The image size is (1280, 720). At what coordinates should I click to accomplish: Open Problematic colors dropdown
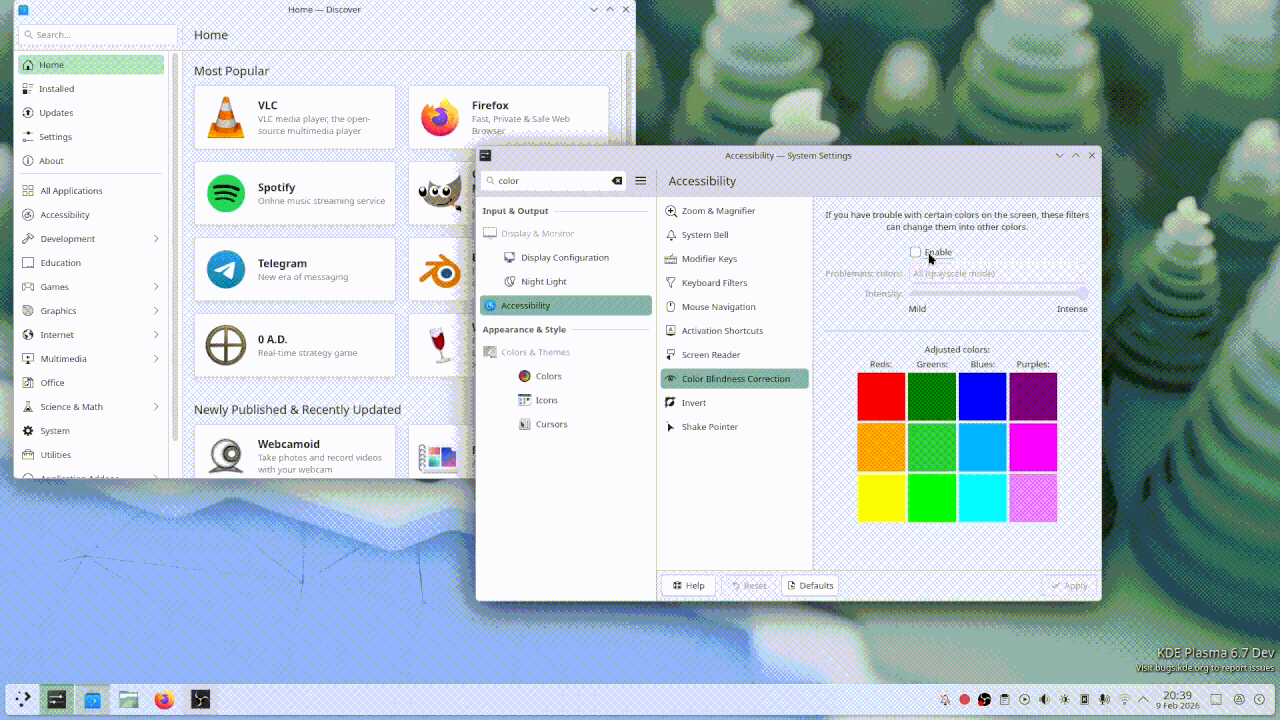pos(998,273)
